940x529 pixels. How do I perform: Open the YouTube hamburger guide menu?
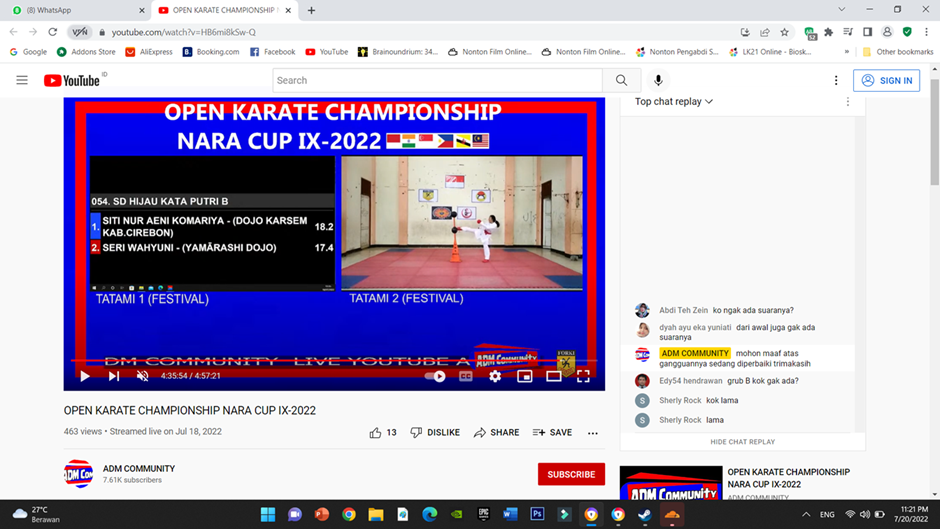coord(22,80)
